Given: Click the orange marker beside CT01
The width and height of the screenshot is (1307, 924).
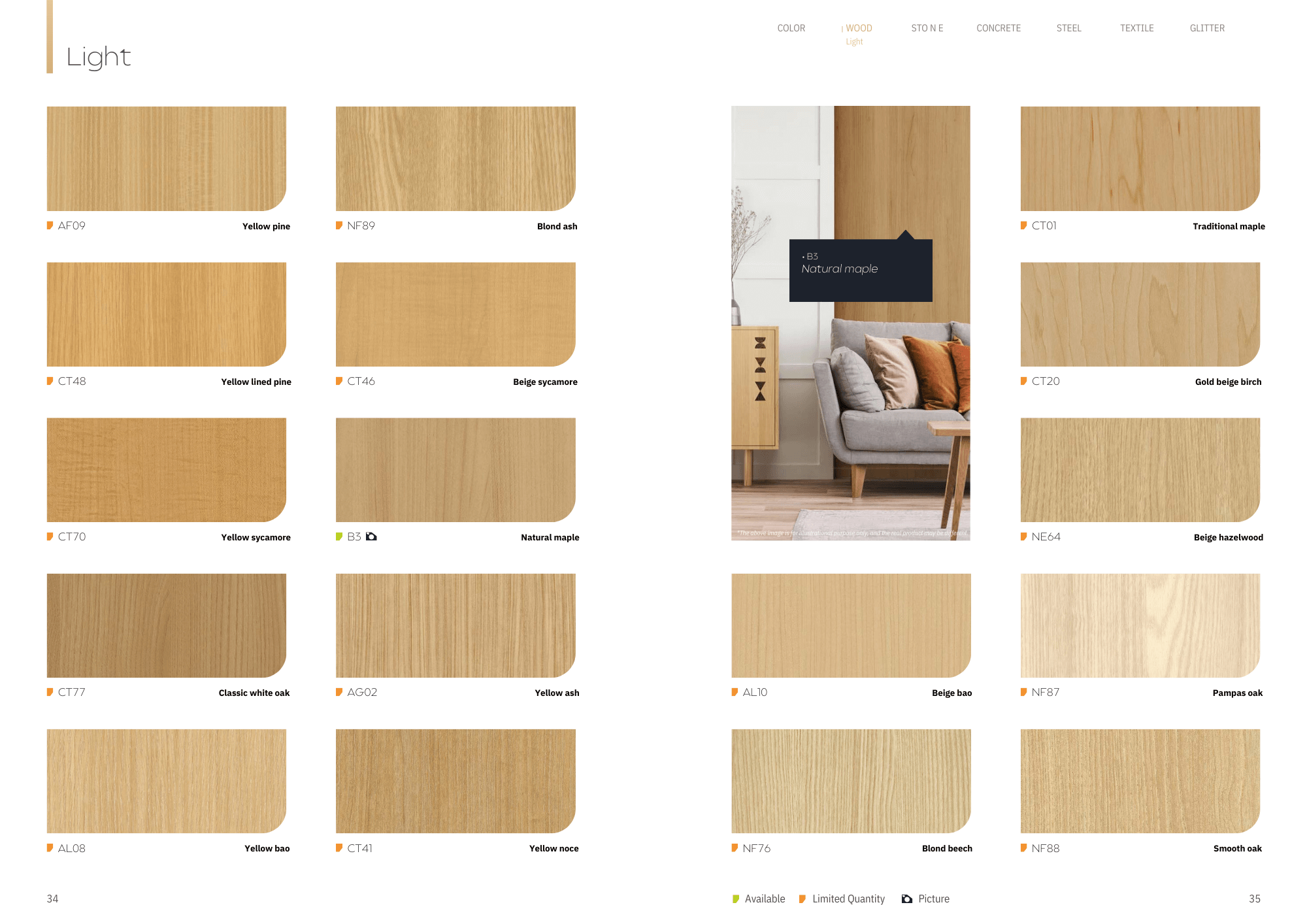Looking at the screenshot, I should (1023, 225).
